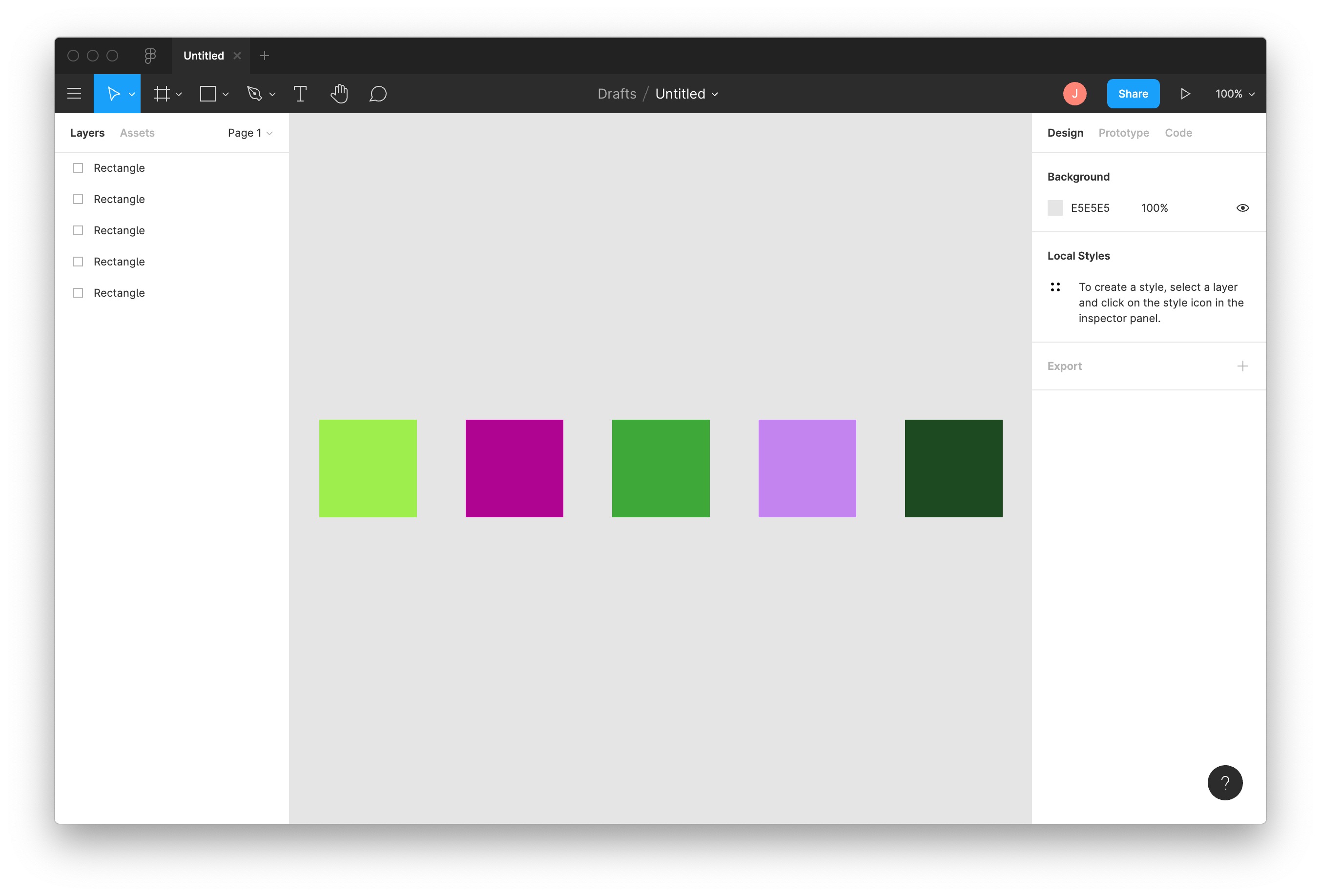Select the purple-magenta rectangle on canvas
This screenshot has height=896, width=1321.
(x=514, y=468)
